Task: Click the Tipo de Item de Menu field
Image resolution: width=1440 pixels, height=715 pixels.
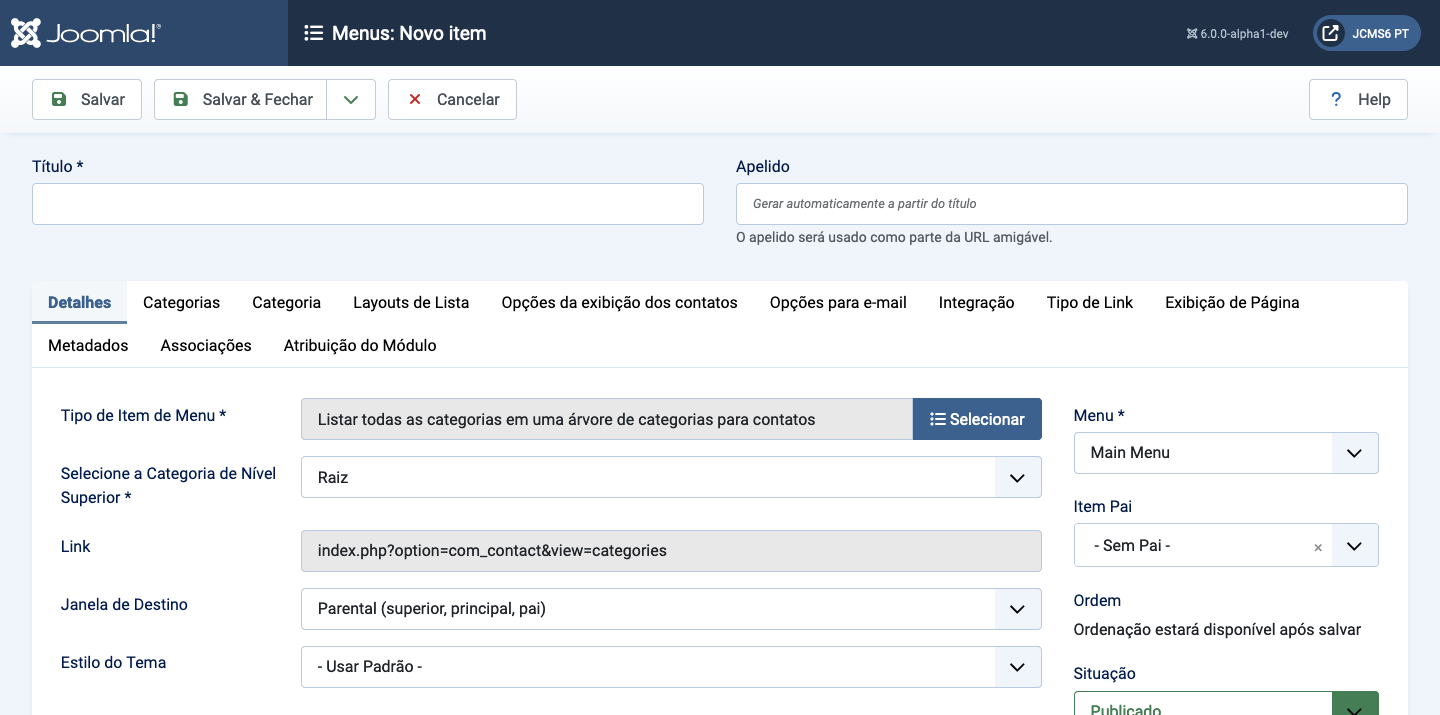Action: click(607, 419)
